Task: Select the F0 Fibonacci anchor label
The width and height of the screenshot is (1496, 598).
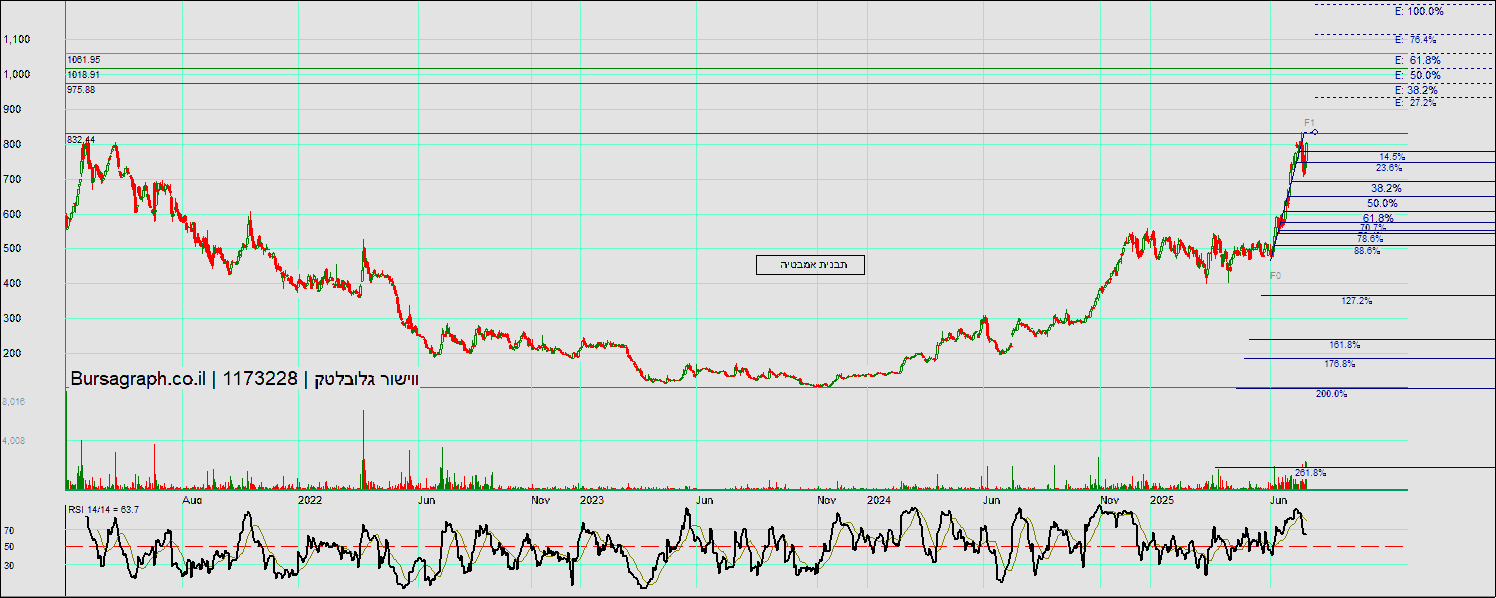Action: pyautogui.click(x=1275, y=274)
